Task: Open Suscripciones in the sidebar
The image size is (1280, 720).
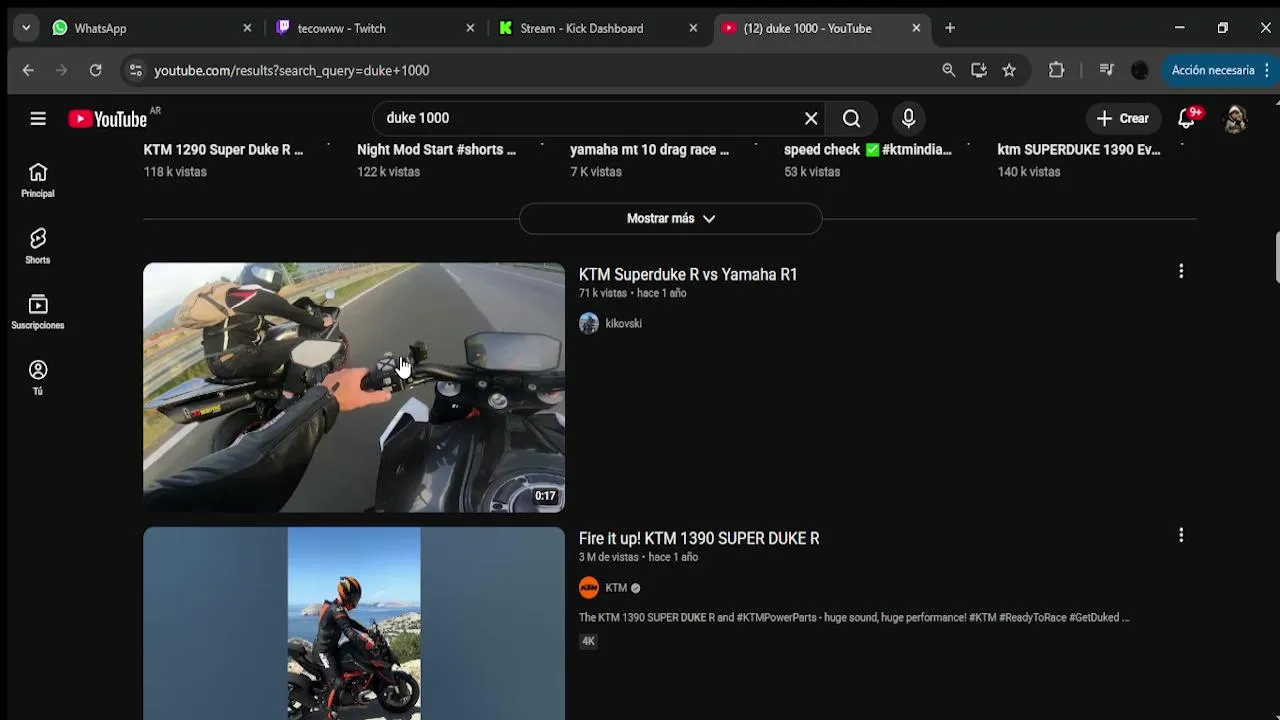Action: pyautogui.click(x=38, y=312)
